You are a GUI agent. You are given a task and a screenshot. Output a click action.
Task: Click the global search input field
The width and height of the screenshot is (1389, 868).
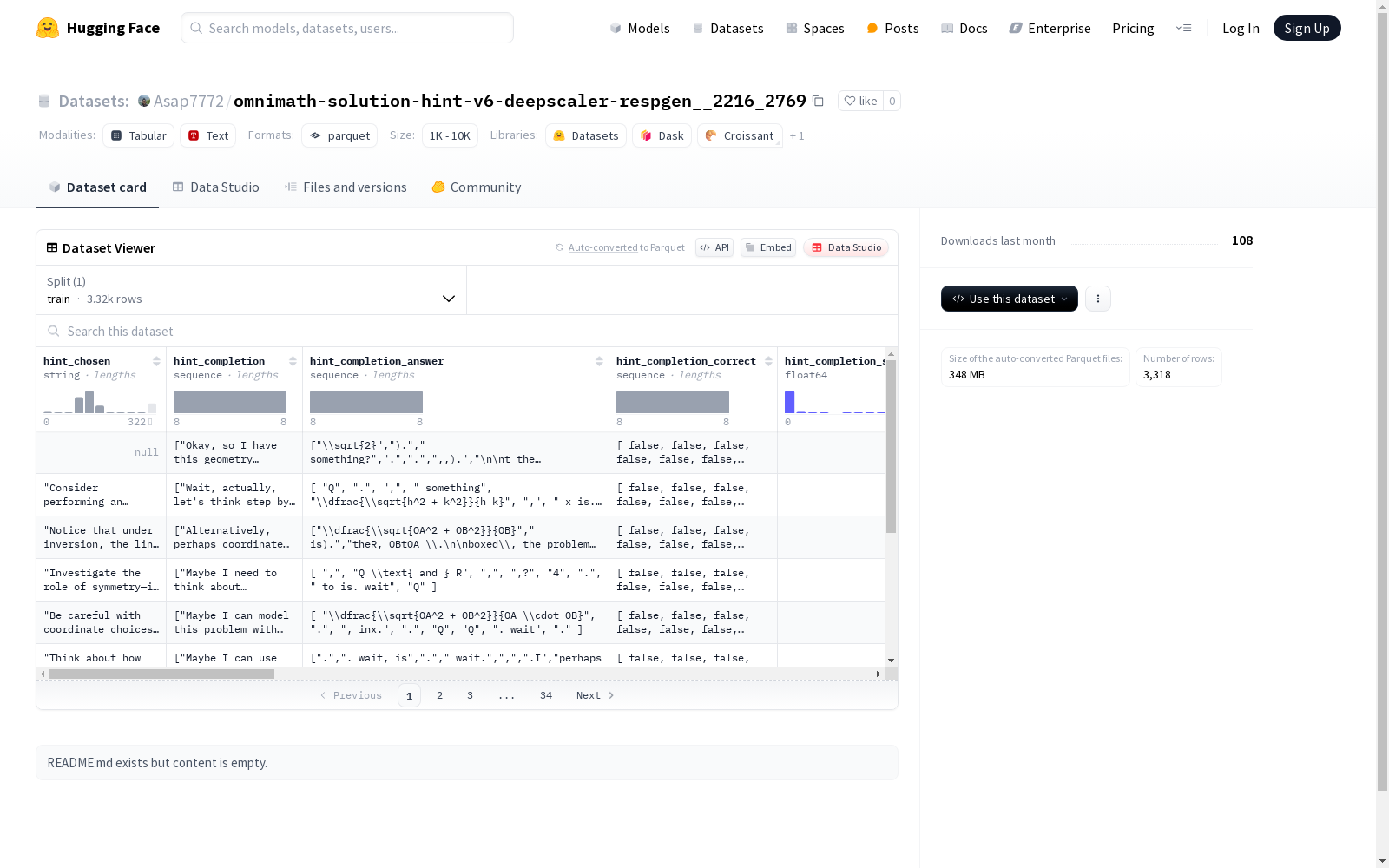point(347,28)
